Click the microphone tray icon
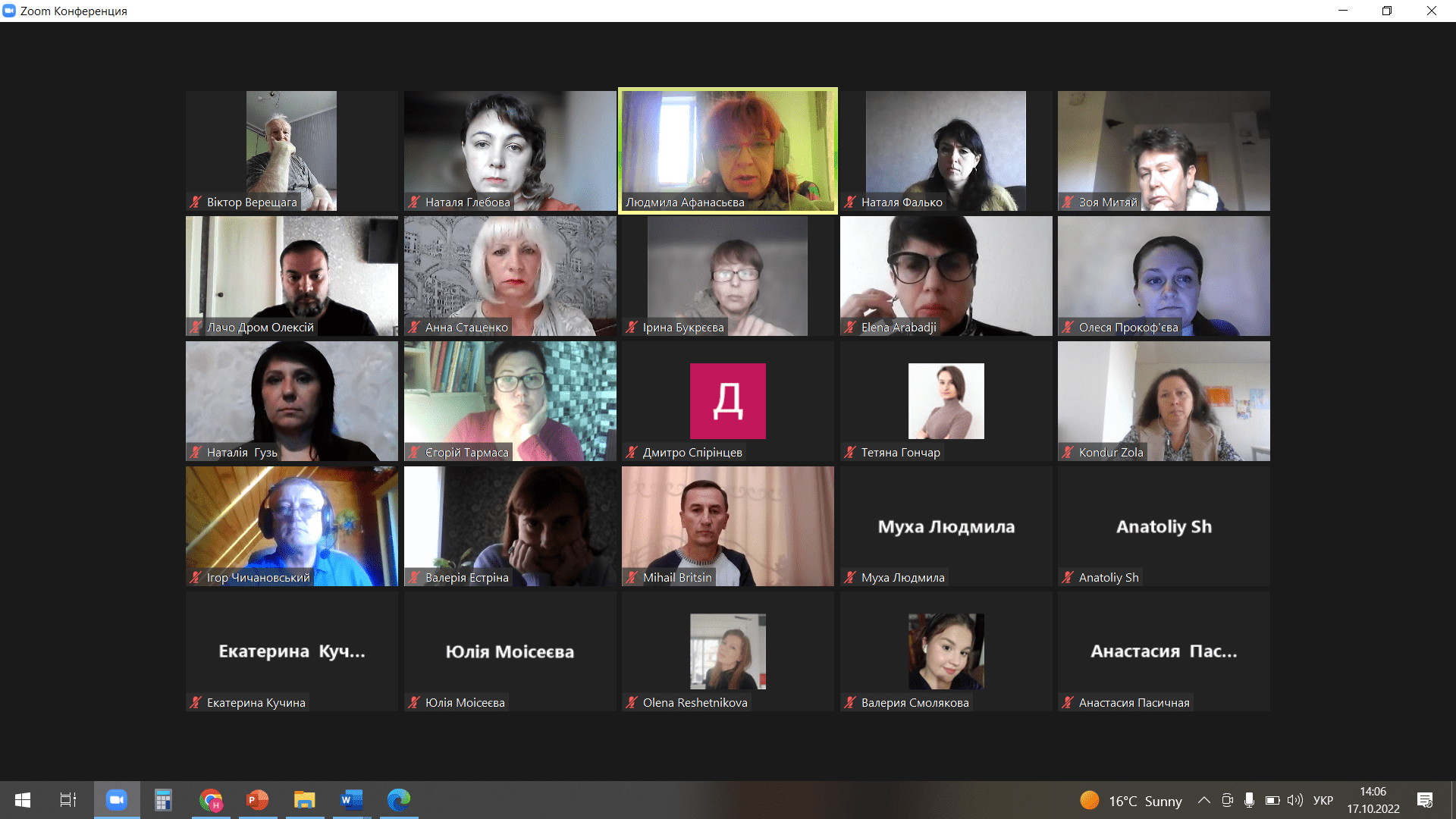The width and height of the screenshot is (1456, 819). tap(1249, 800)
